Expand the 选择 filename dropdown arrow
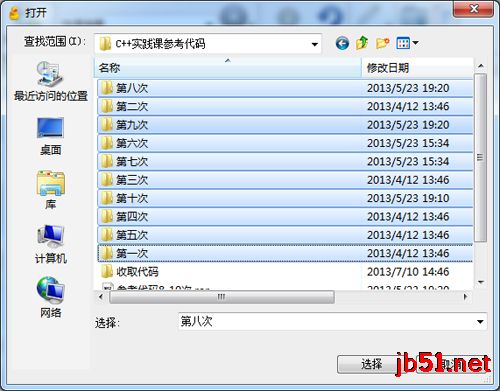The width and height of the screenshot is (500, 391). coord(480,322)
